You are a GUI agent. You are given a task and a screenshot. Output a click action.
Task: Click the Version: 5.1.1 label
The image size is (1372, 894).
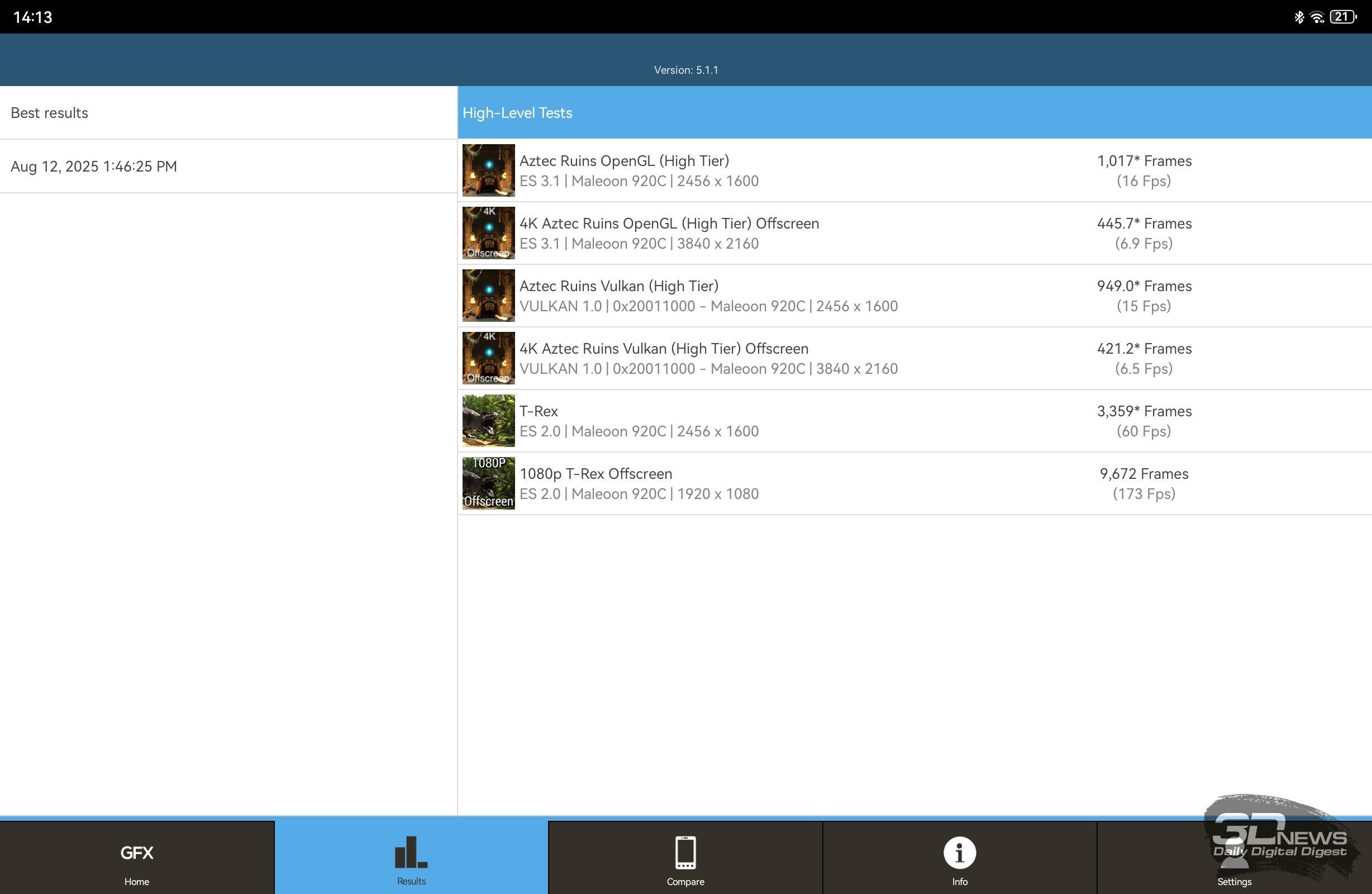[686, 70]
